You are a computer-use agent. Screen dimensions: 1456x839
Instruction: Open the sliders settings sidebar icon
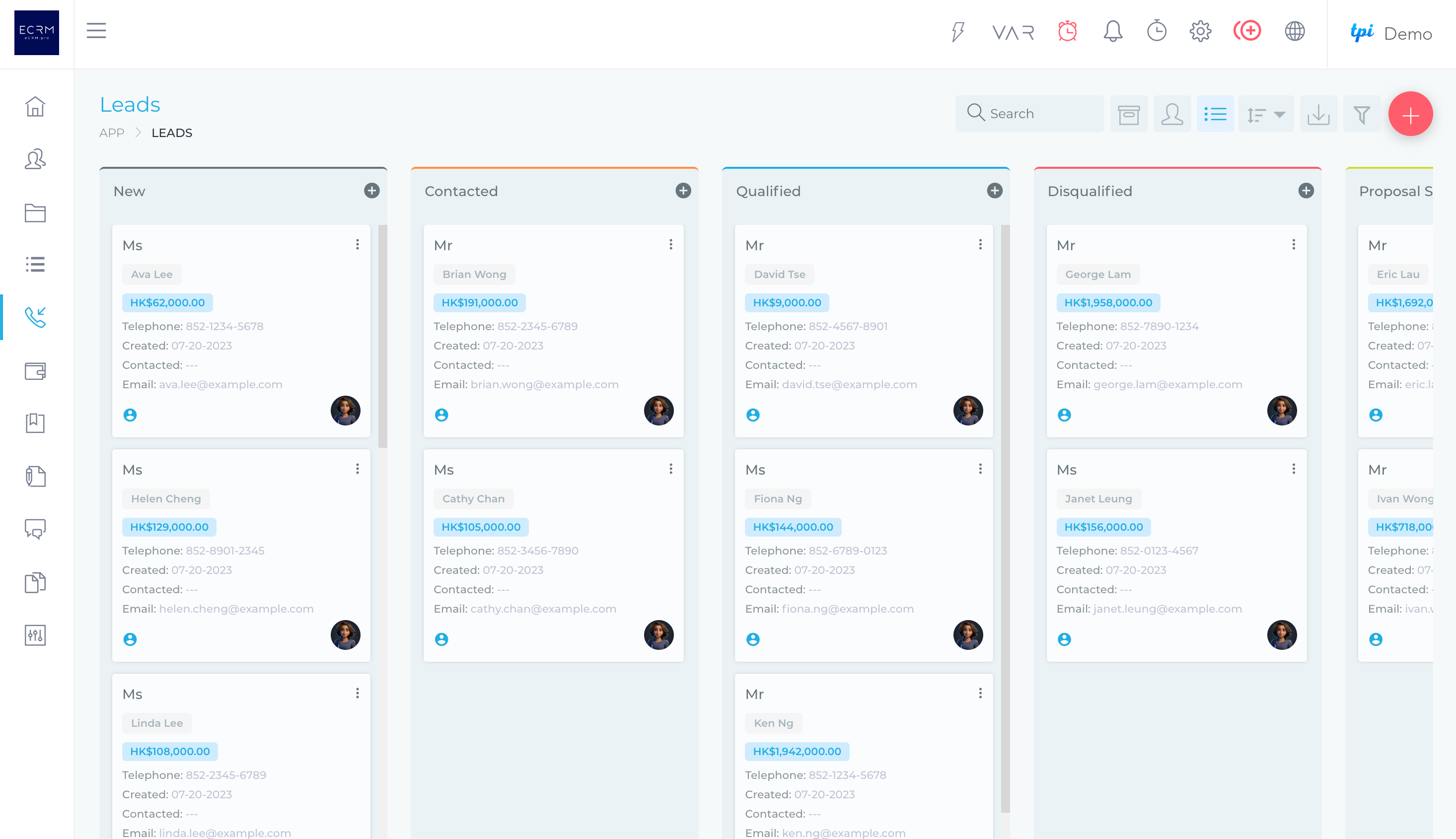(35, 635)
